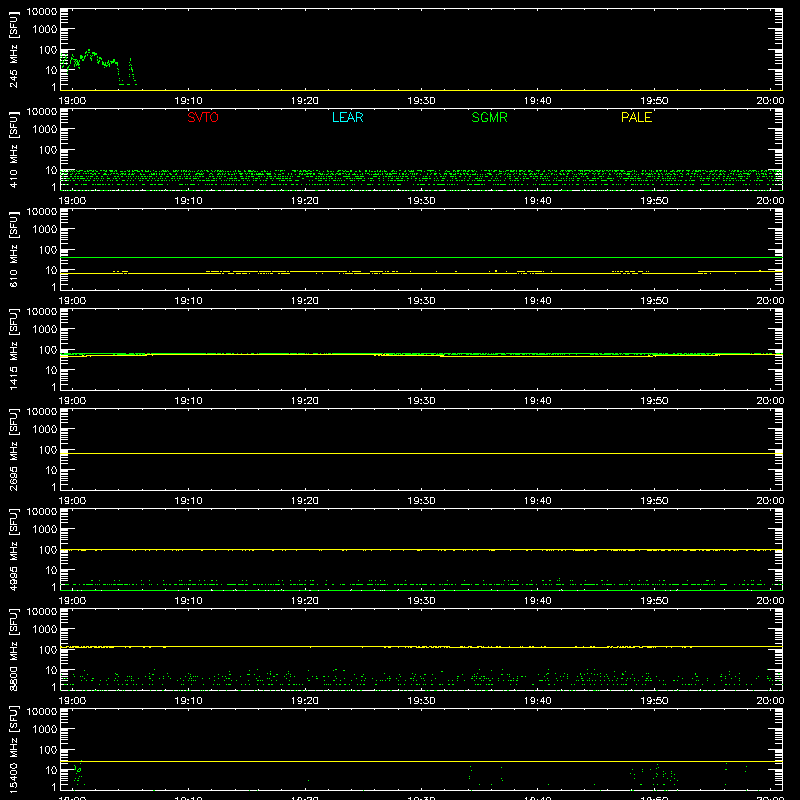Viewport: 800px width, 800px height.
Task: Click the 10000 y-label in the 245 MHz panel
Action: 42,12
